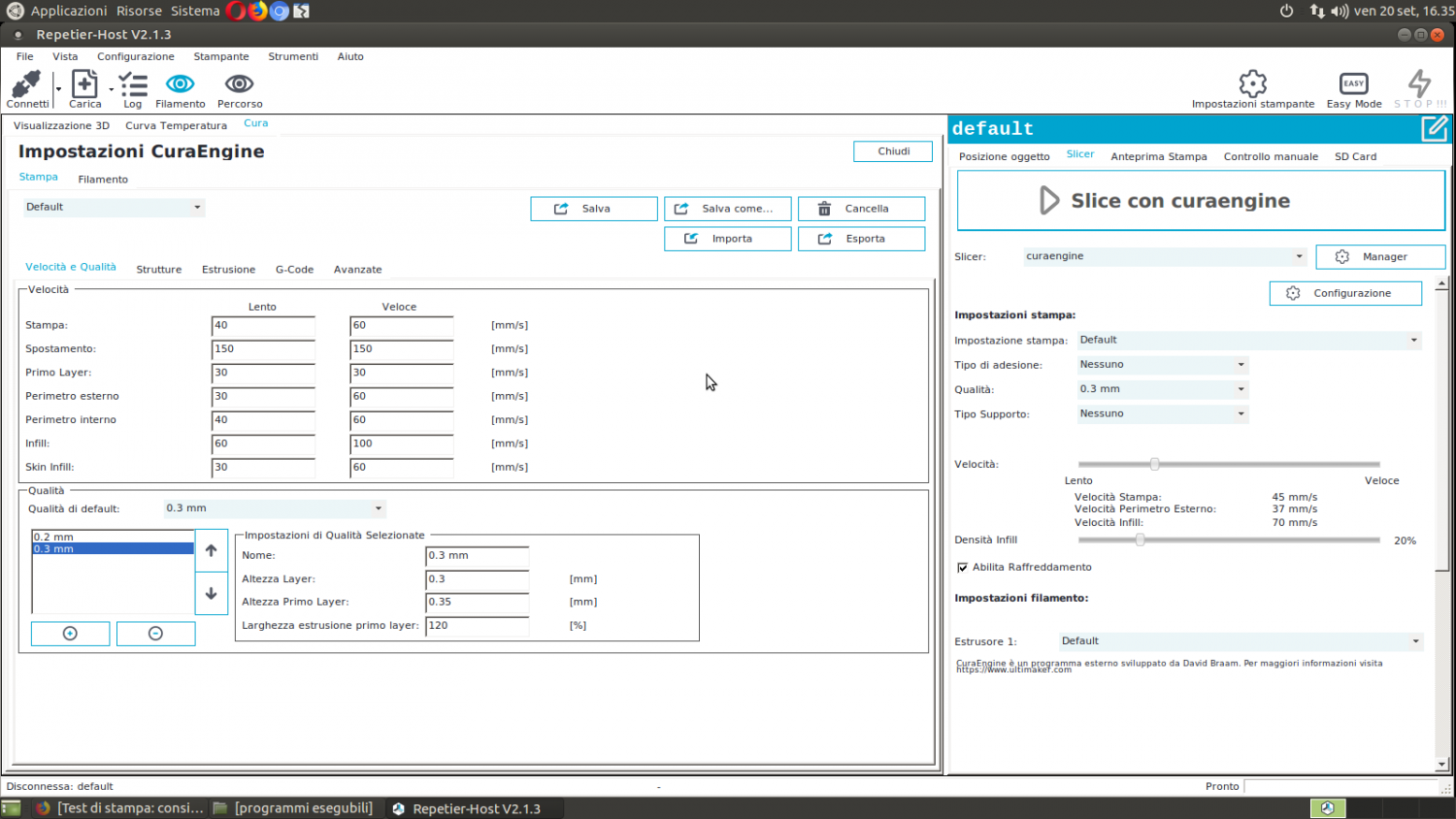Open Chromium launcher in top panel
1456x819 pixels.
280,11
